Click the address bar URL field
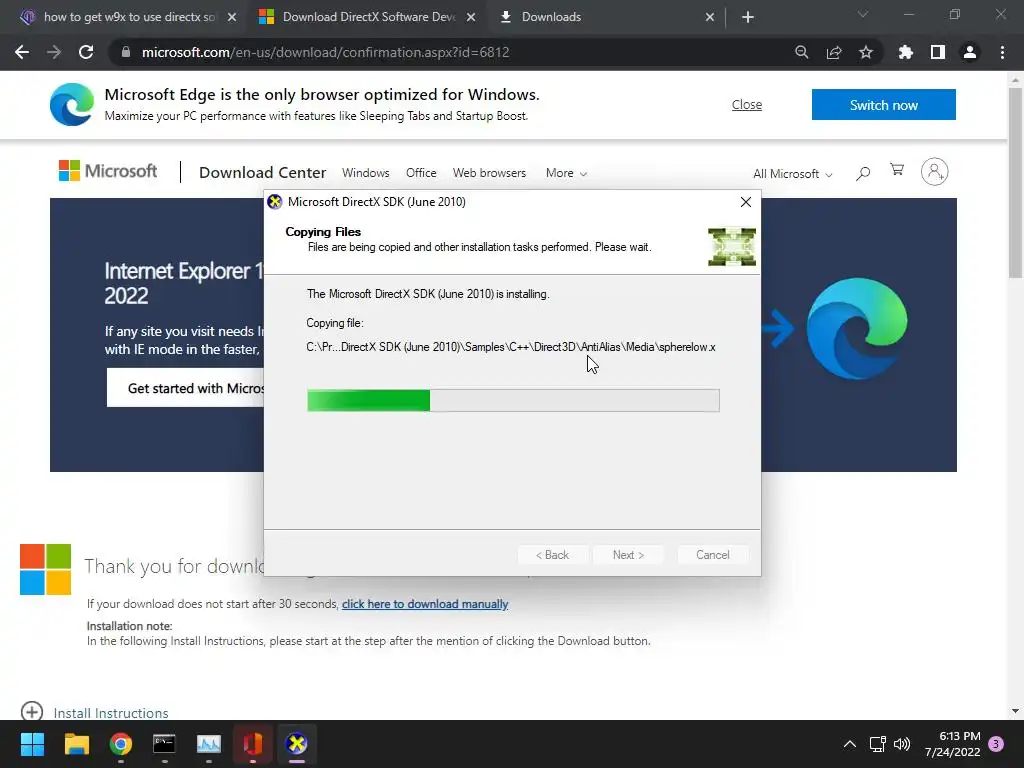Image resolution: width=1024 pixels, height=768 pixels. pyautogui.click(x=451, y=52)
